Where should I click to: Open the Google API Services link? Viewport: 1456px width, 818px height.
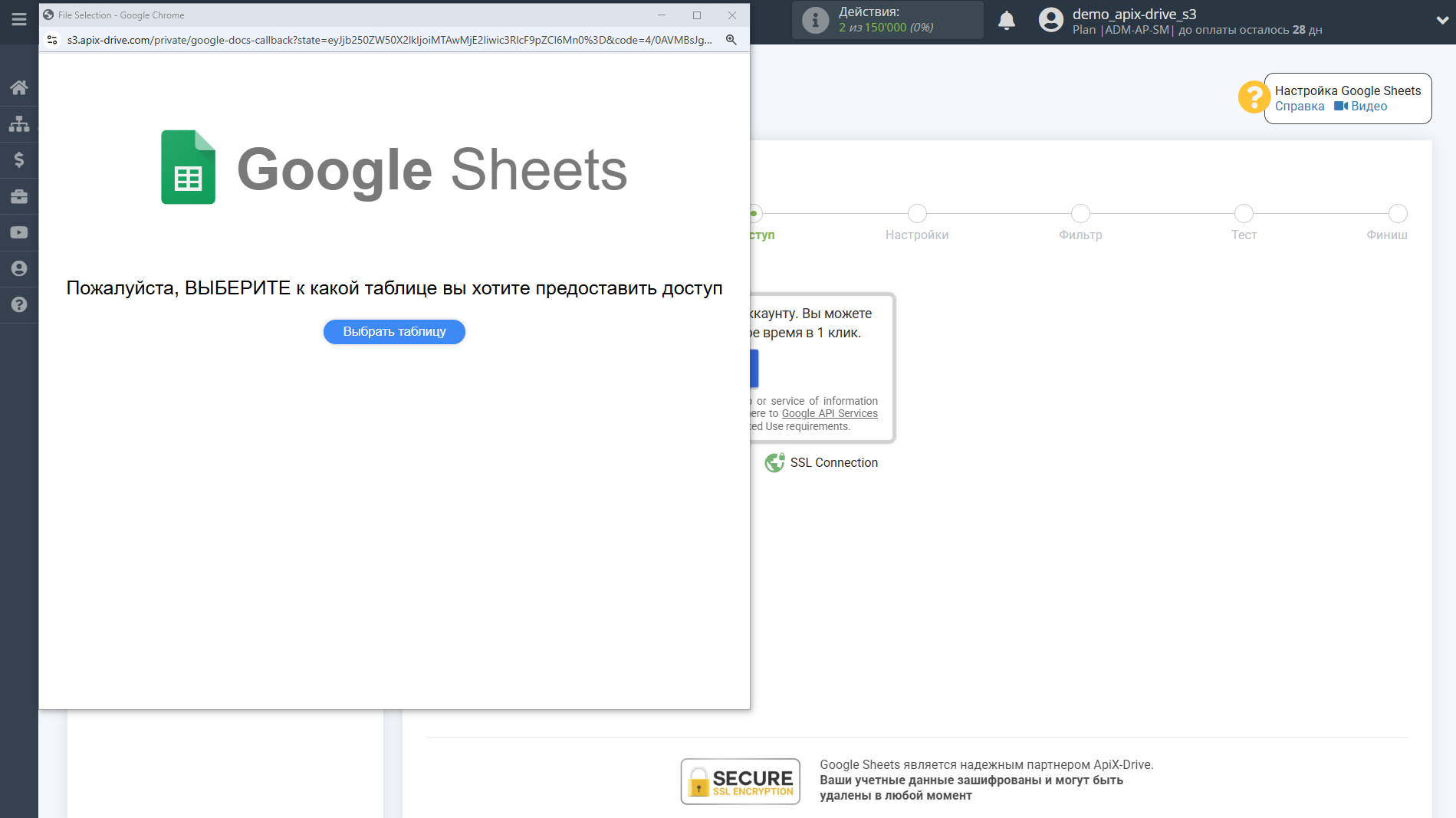click(830, 414)
